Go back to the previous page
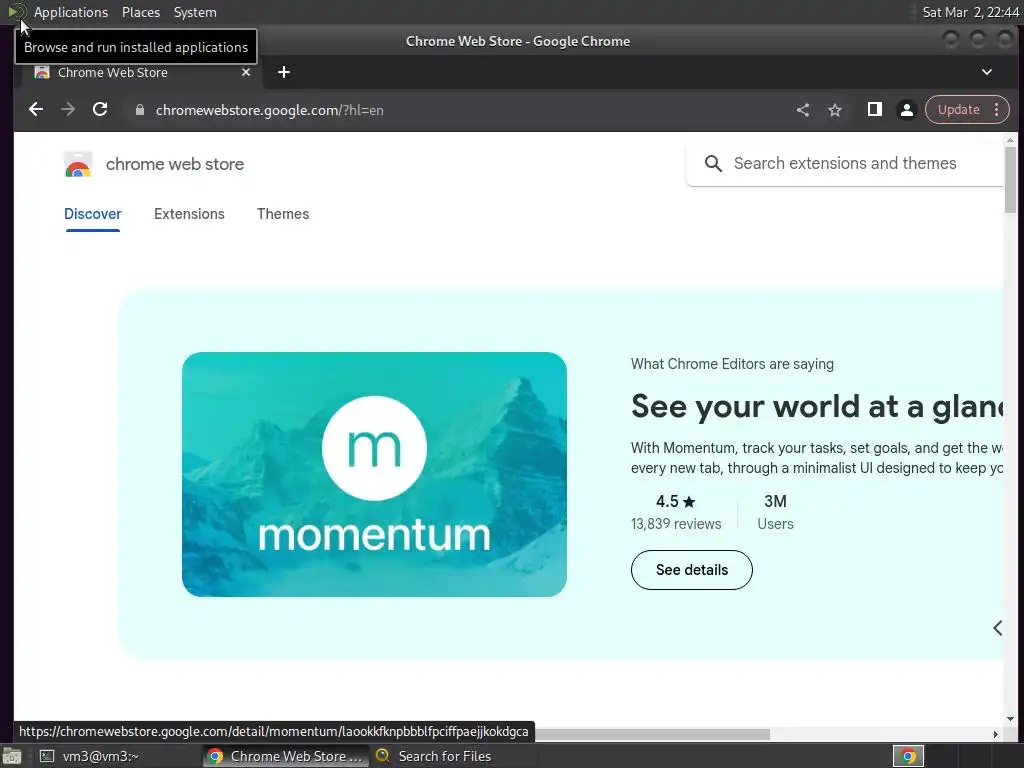 (36, 110)
